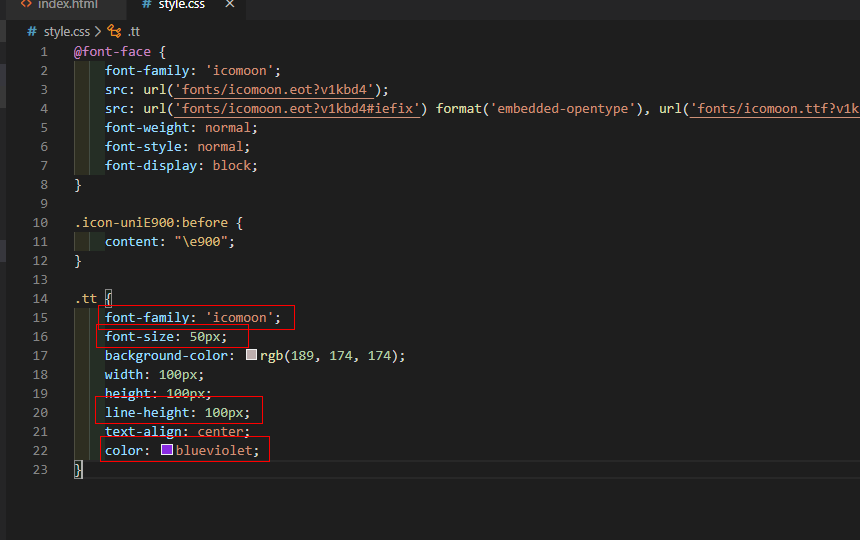Open the icomoon.ttf url link on line 4
Image resolution: width=860 pixels, height=540 pixels.
774,109
